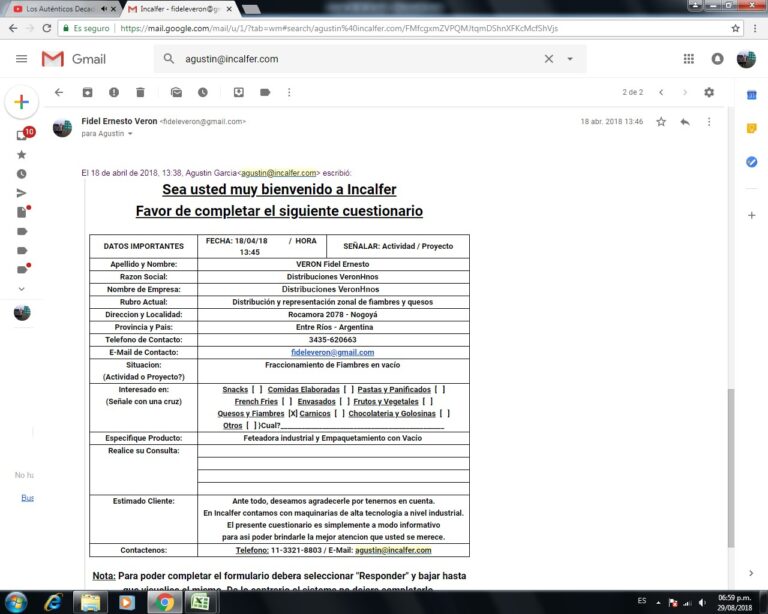Star the message from Fidel Ernesto Veron
Image resolution: width=768 pixels, height=614 pixels.
661,122
